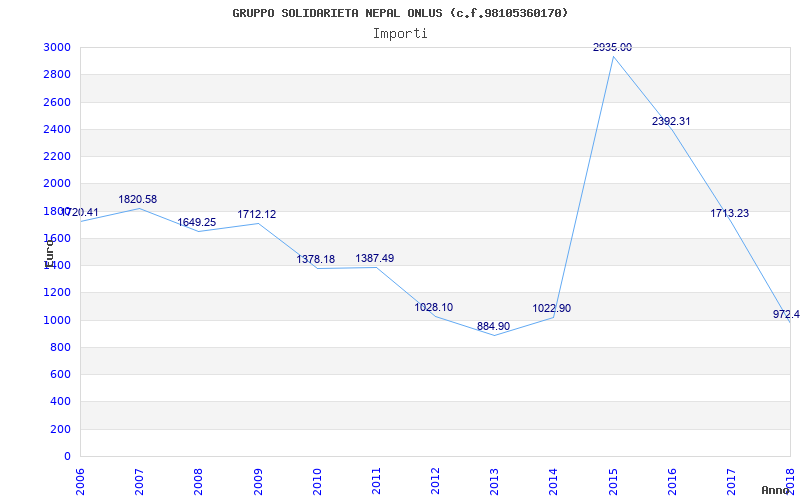Select the 1028.10 data label
Viewport: 800px width, 500px height.
(x=434, y=307)
